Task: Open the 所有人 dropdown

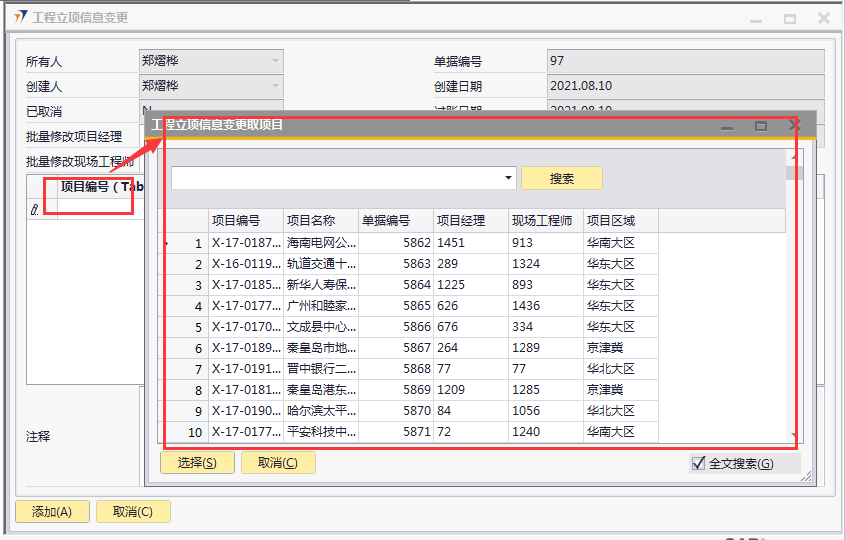Action: [275, 61]
